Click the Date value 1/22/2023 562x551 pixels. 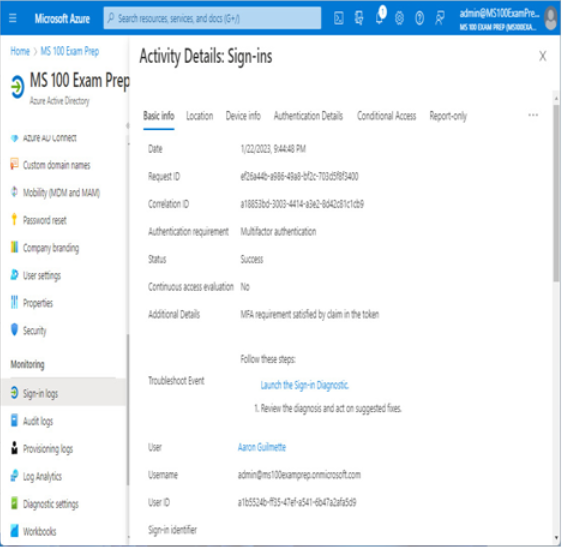(273, 149)
